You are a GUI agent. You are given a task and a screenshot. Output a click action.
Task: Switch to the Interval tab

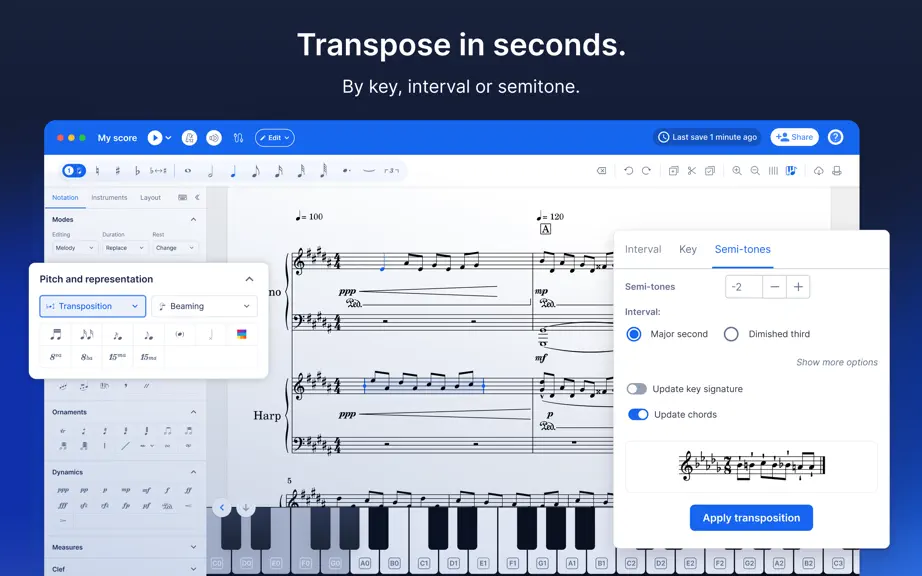[643, 249]
